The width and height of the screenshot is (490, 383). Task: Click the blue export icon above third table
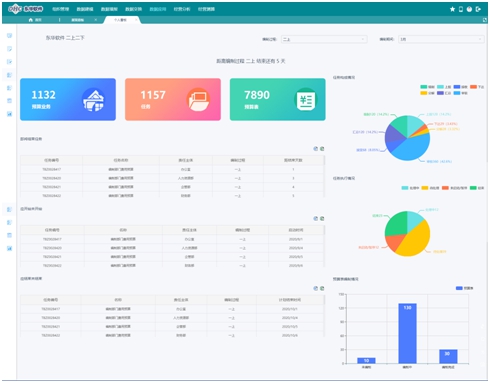pos(316,288)
